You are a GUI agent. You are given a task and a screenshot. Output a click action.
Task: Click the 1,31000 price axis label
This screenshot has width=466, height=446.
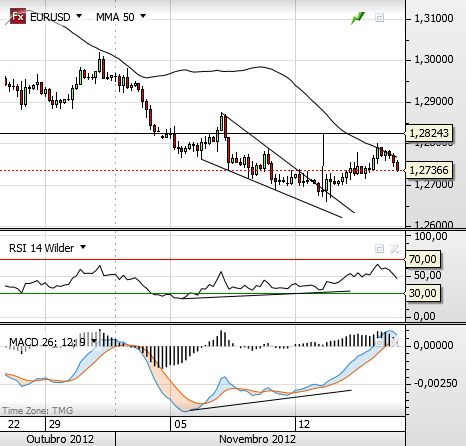coord(434,18)
